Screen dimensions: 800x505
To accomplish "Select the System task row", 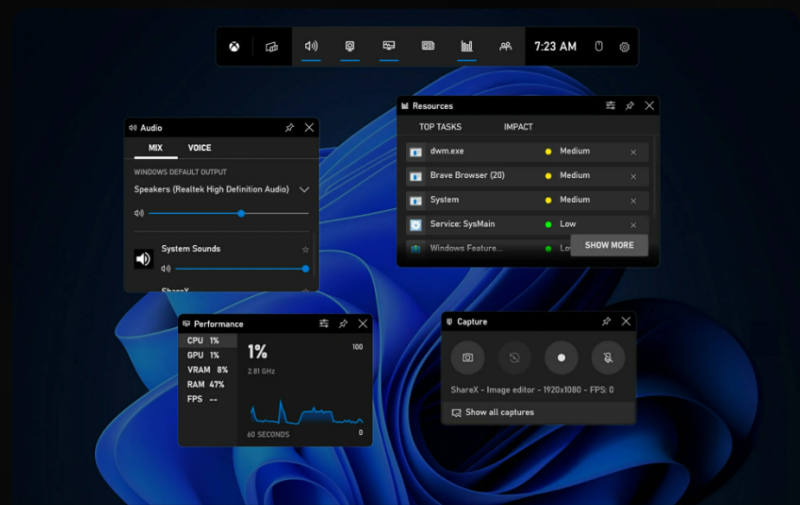I will pos(528,200).
